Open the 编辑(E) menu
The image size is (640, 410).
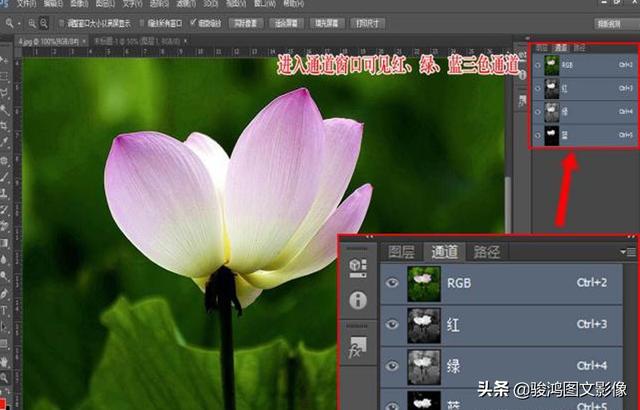(x=53, y=4)
